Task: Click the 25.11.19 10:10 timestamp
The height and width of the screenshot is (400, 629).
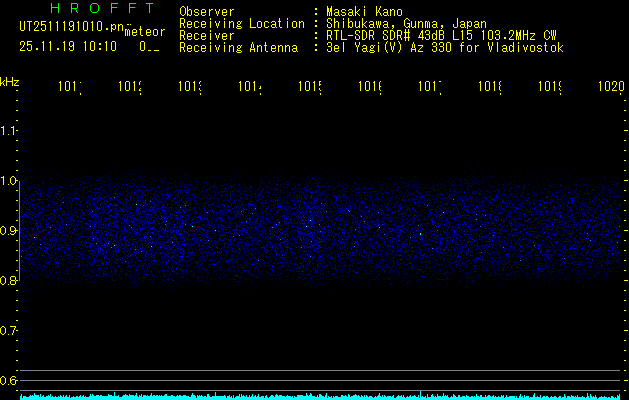Action: [68, 46]
